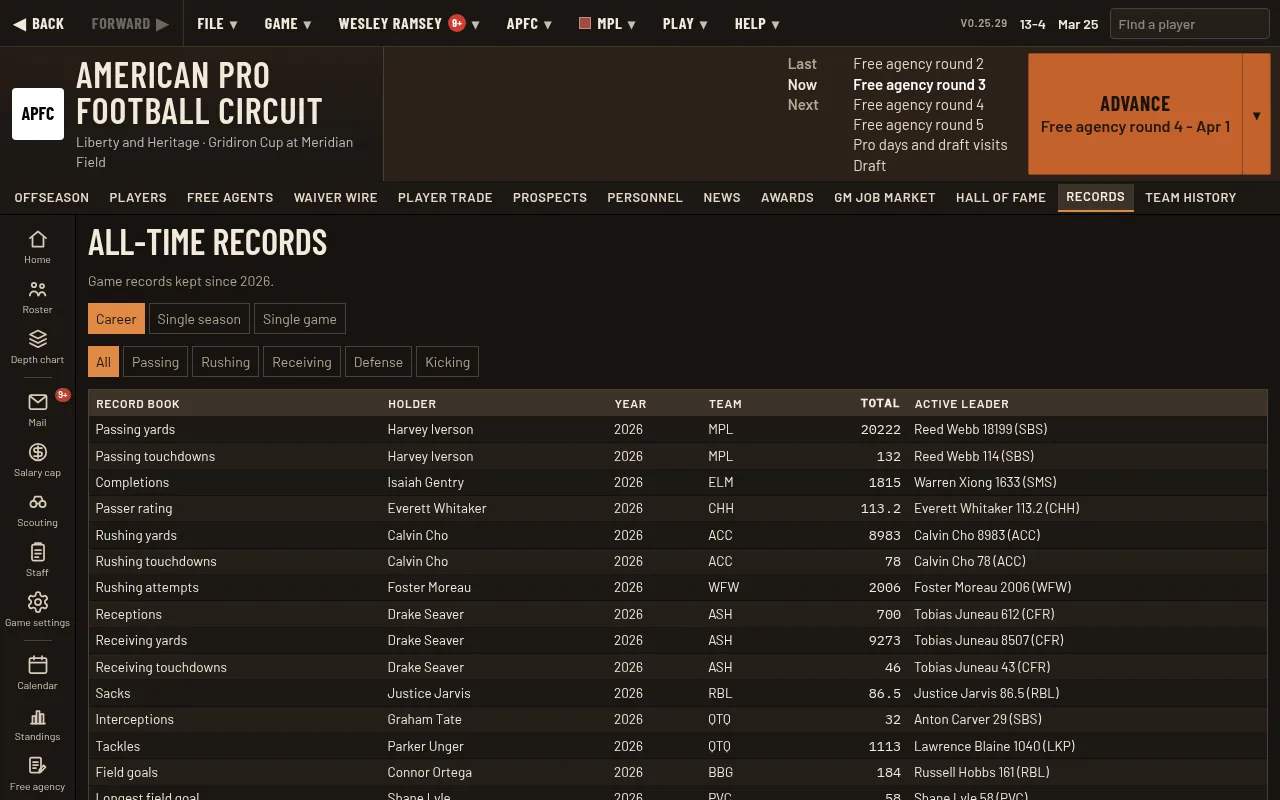Open the Help dropdown menu

757,24
